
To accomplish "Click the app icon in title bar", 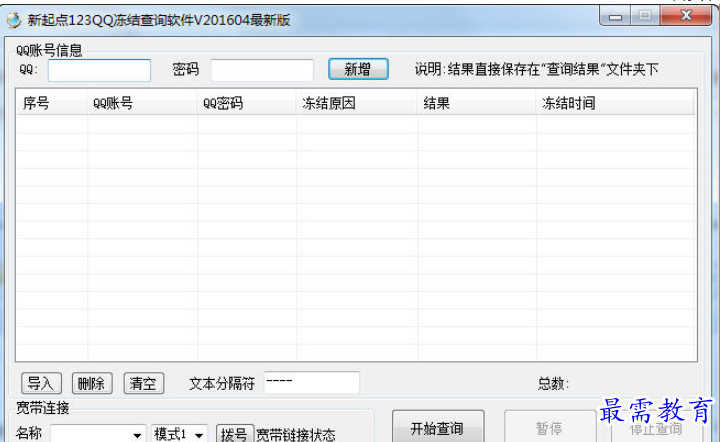I will [x=13, y=20].
